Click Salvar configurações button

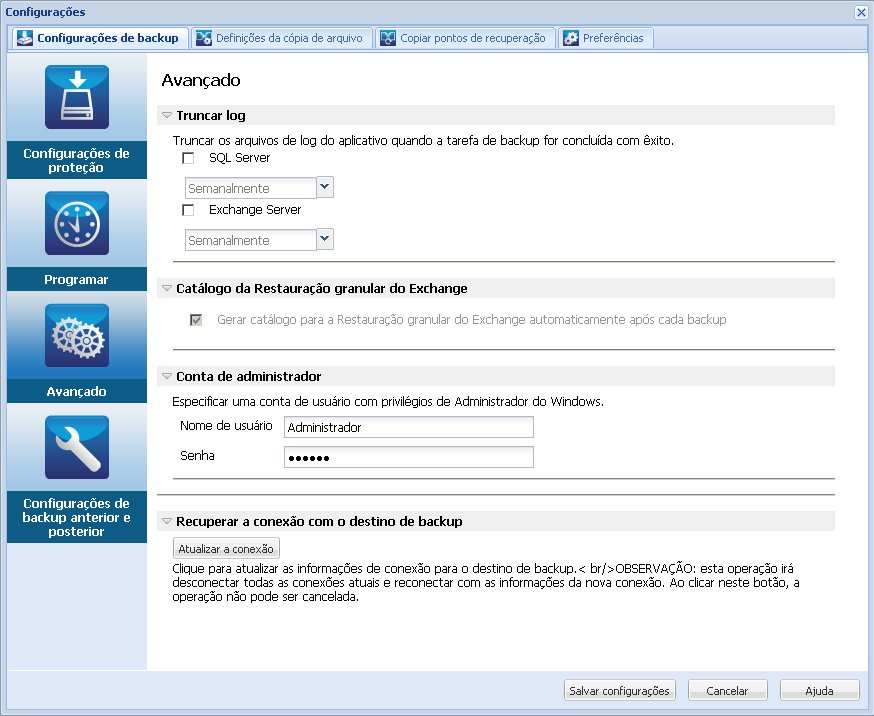620,690
